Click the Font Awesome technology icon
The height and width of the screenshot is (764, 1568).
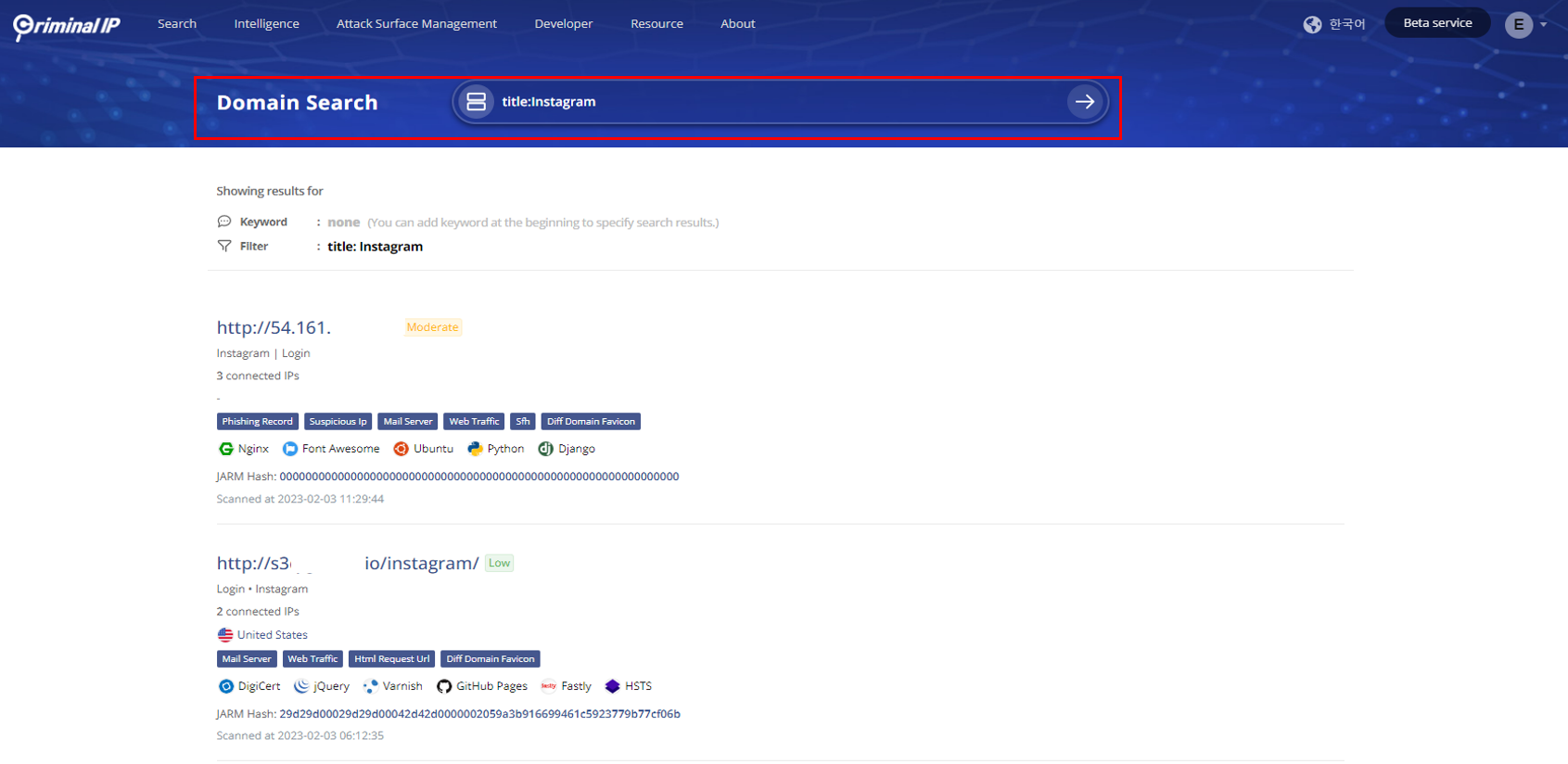coord(290,449)
